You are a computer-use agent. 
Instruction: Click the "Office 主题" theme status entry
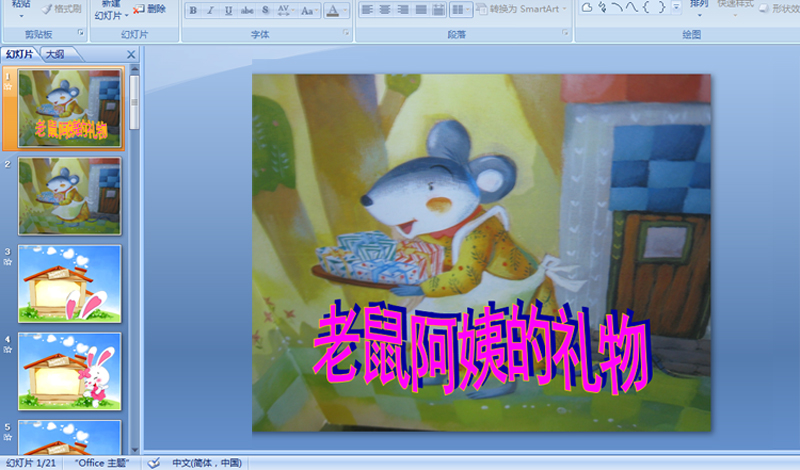pos(102,463)
